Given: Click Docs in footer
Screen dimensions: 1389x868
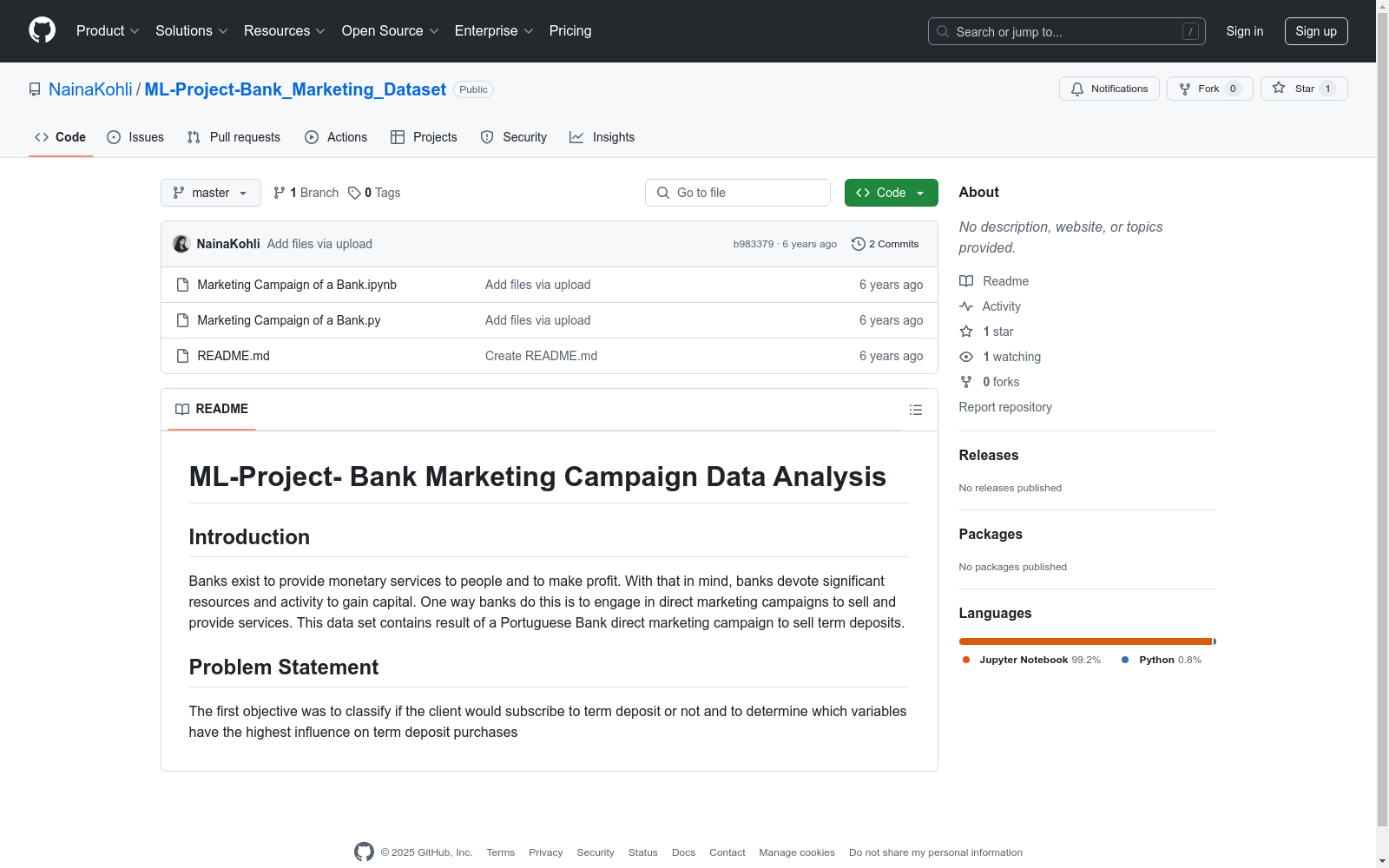Looking at the screenshot, I should click(684, 852).
